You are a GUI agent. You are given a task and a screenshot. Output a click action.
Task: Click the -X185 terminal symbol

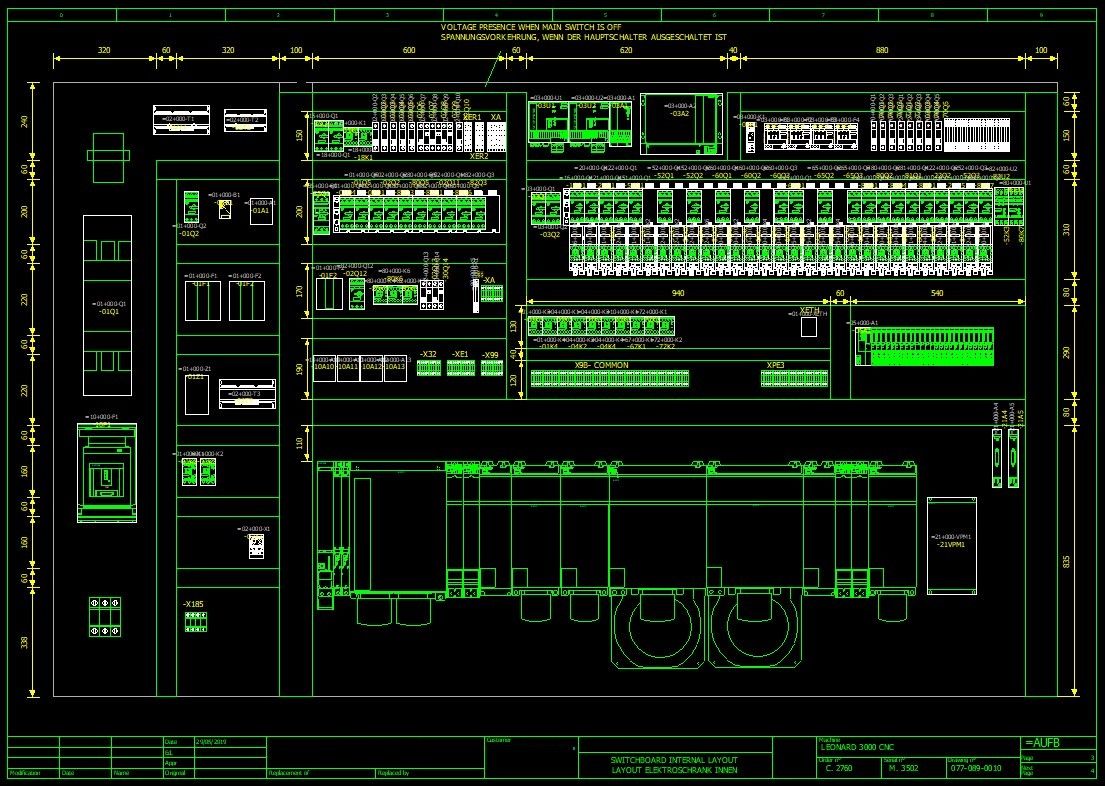pos(195,622)
